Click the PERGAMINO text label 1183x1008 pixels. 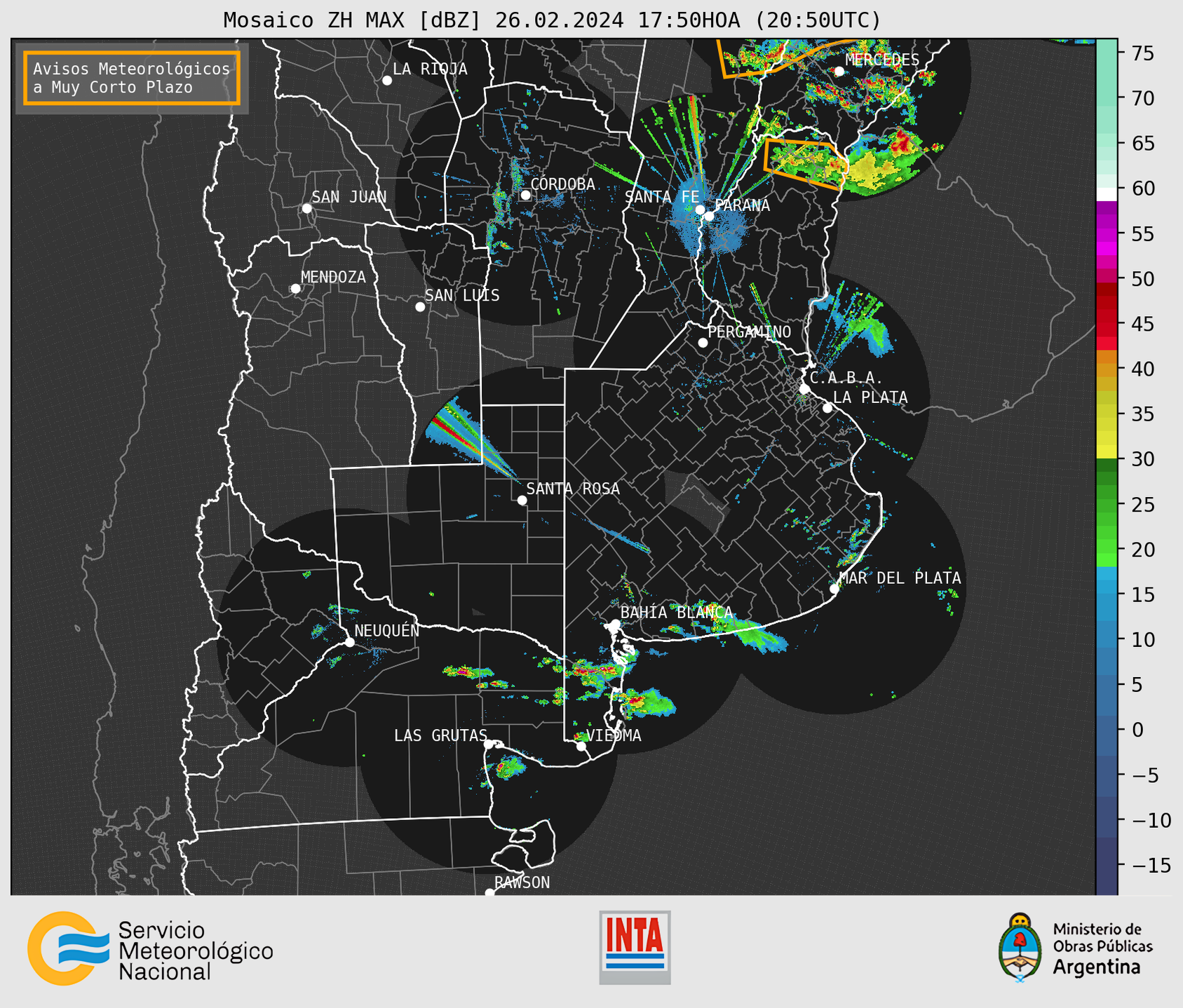click(x=749, y=332)
